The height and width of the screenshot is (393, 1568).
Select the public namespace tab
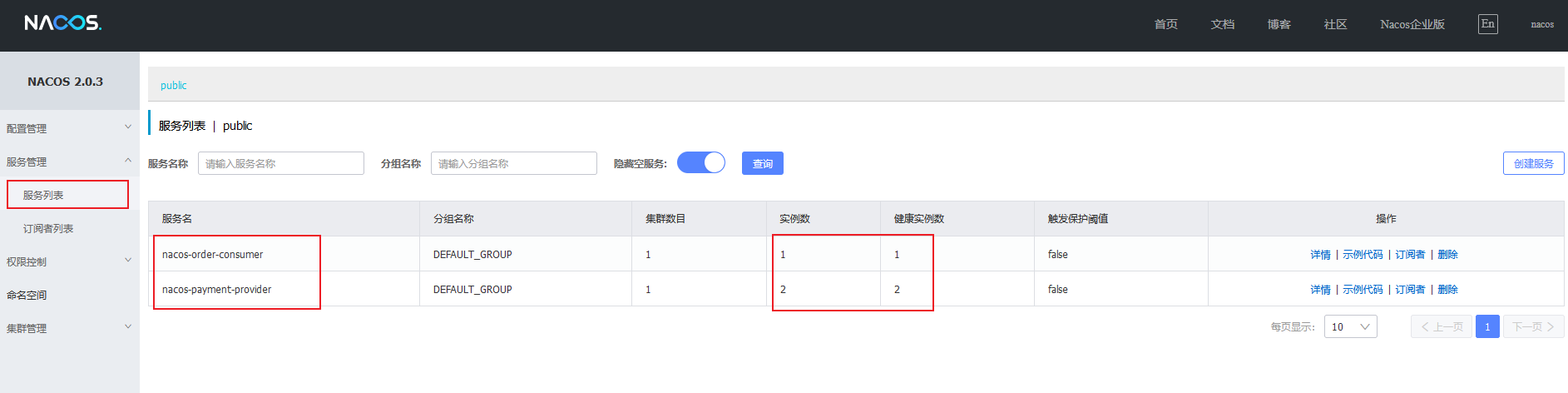tap(173, 85)
